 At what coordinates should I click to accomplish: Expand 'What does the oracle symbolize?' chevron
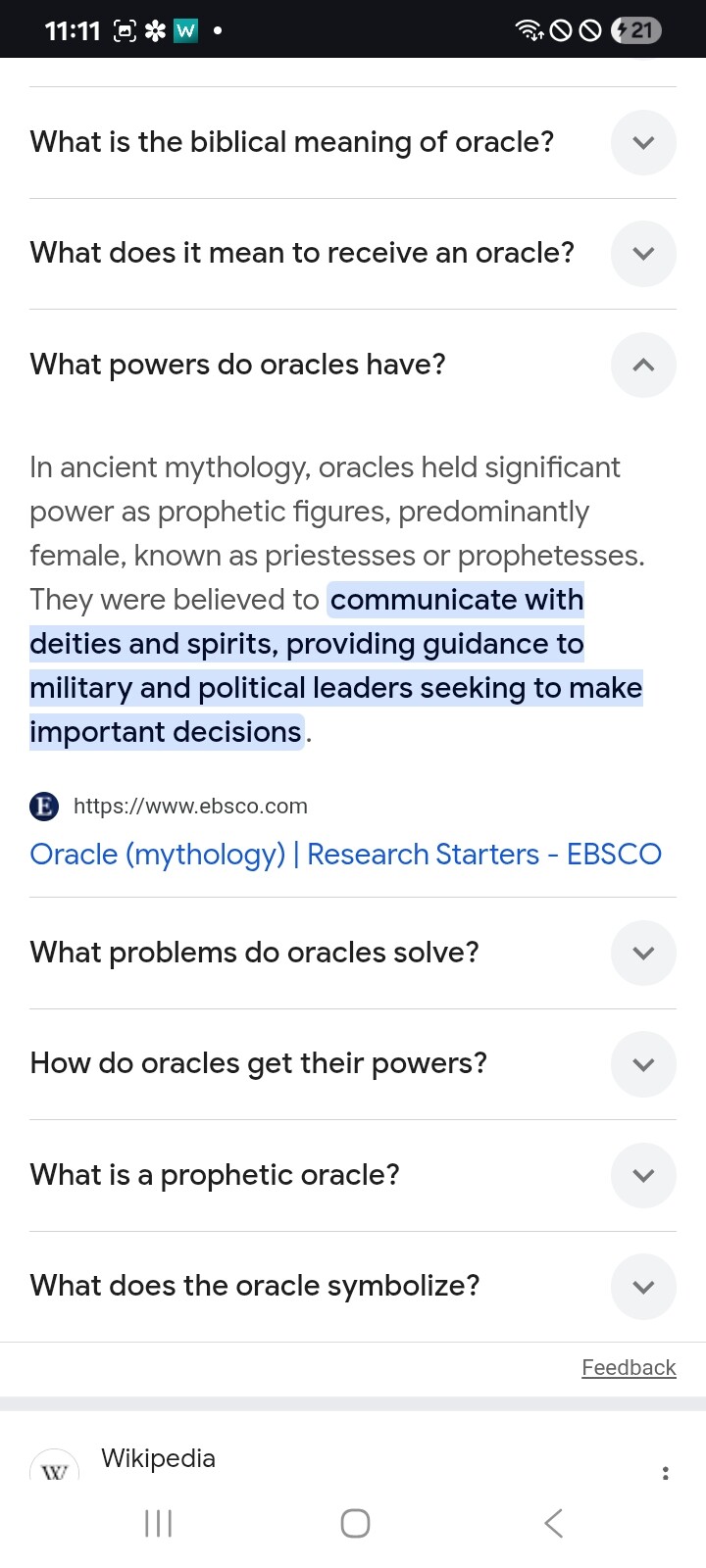coord(643,1287)
